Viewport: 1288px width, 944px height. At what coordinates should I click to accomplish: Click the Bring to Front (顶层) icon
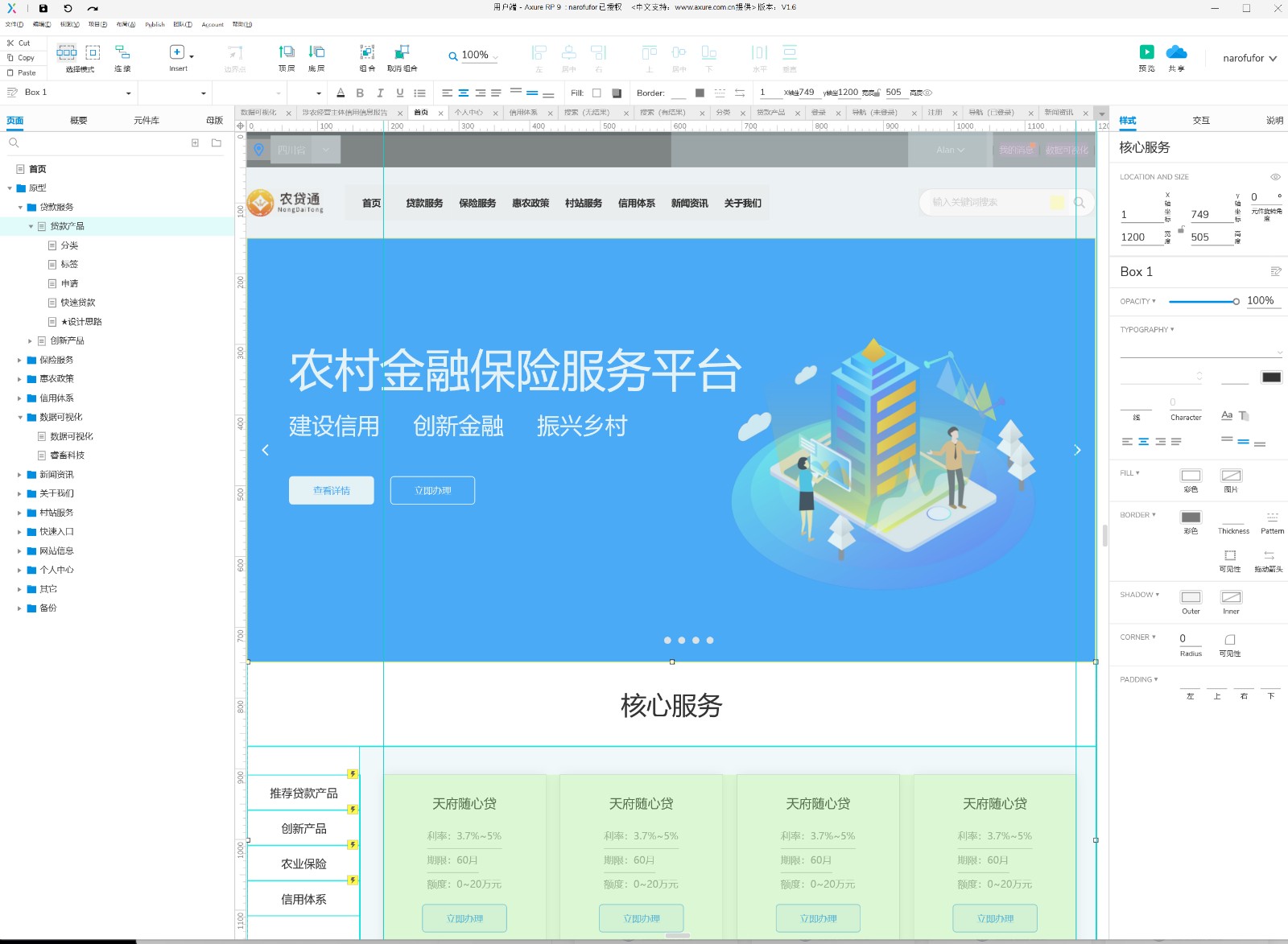coord(287,52)
